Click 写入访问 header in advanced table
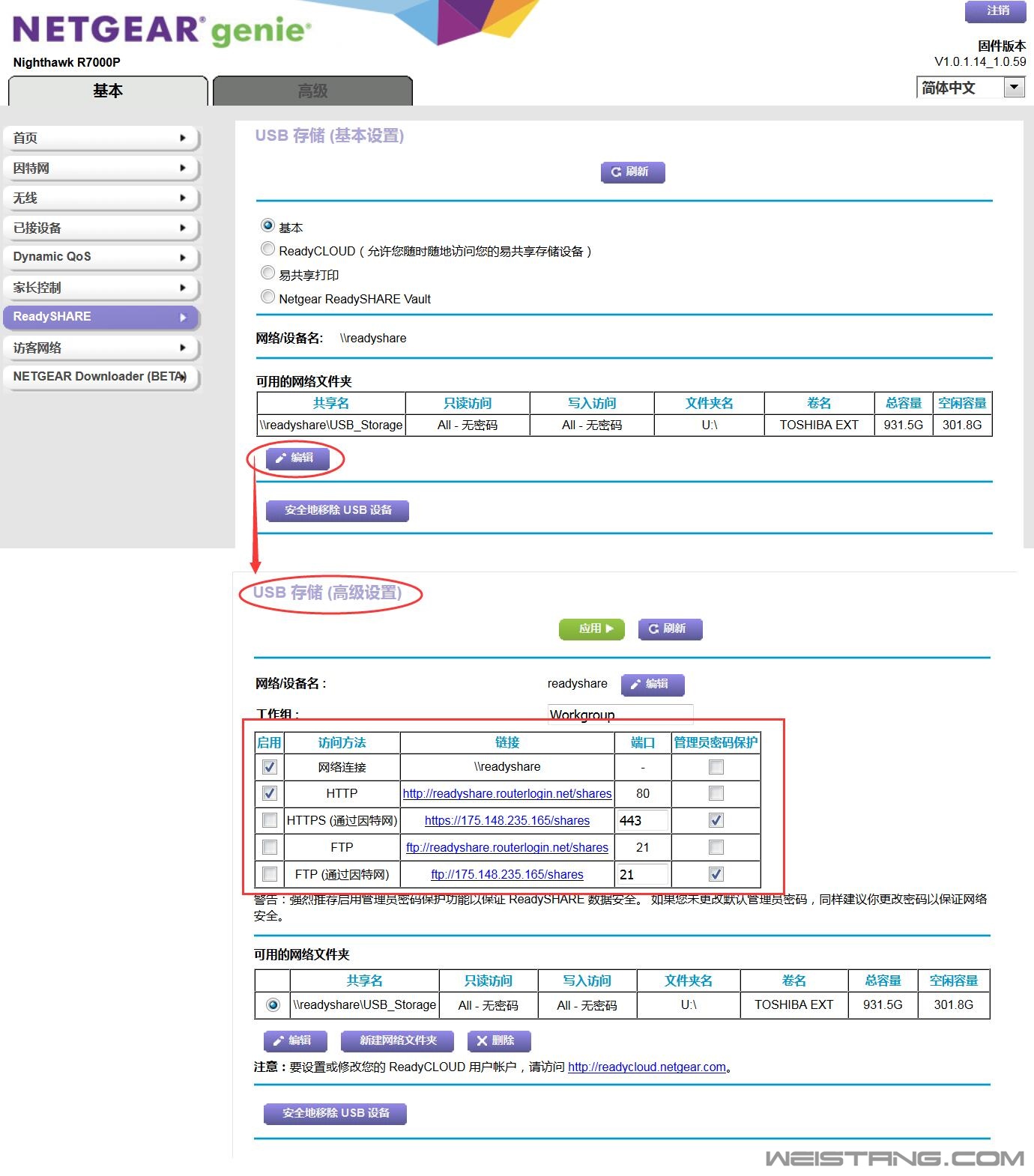This screenshot has height=1176, width=1034. click(587, 980)
